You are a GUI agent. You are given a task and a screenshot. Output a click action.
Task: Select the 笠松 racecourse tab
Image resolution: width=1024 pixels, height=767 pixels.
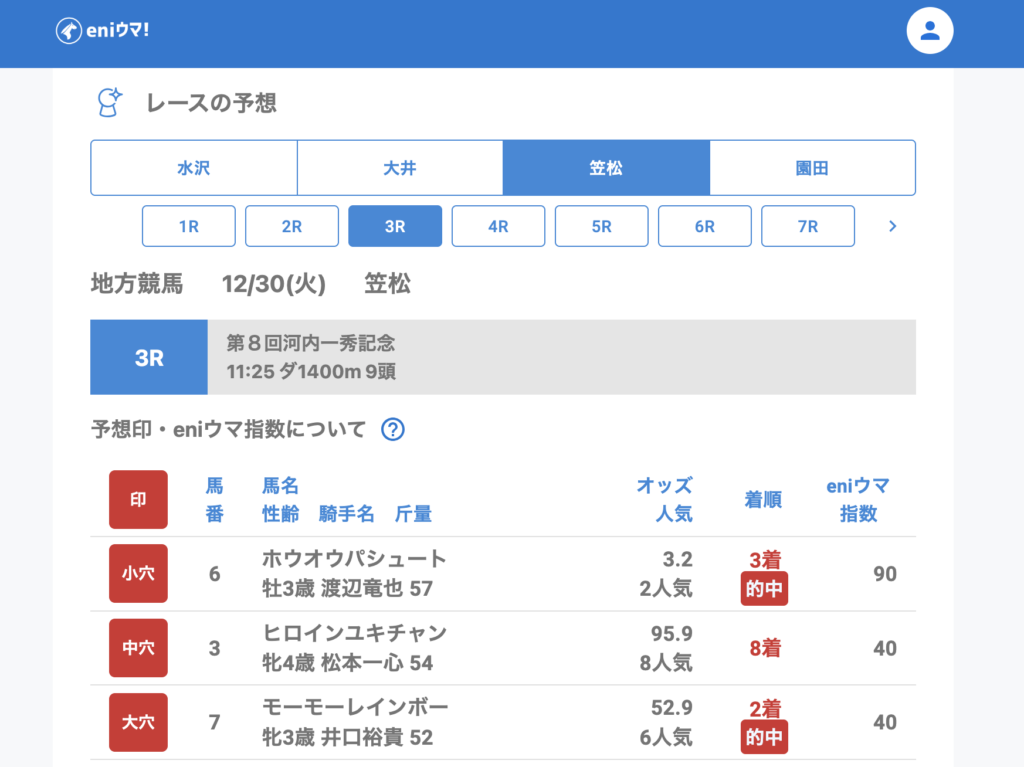[x=606, y=168]
